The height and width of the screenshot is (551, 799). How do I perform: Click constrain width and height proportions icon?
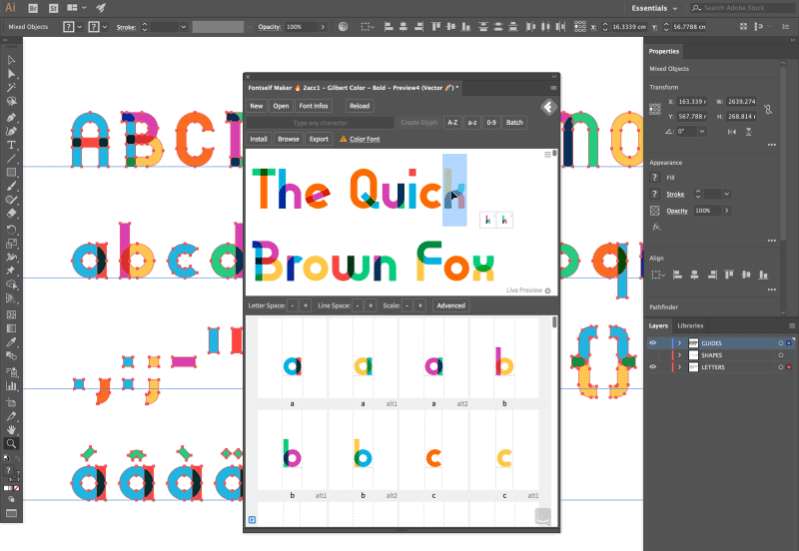[x=768, y=109]
